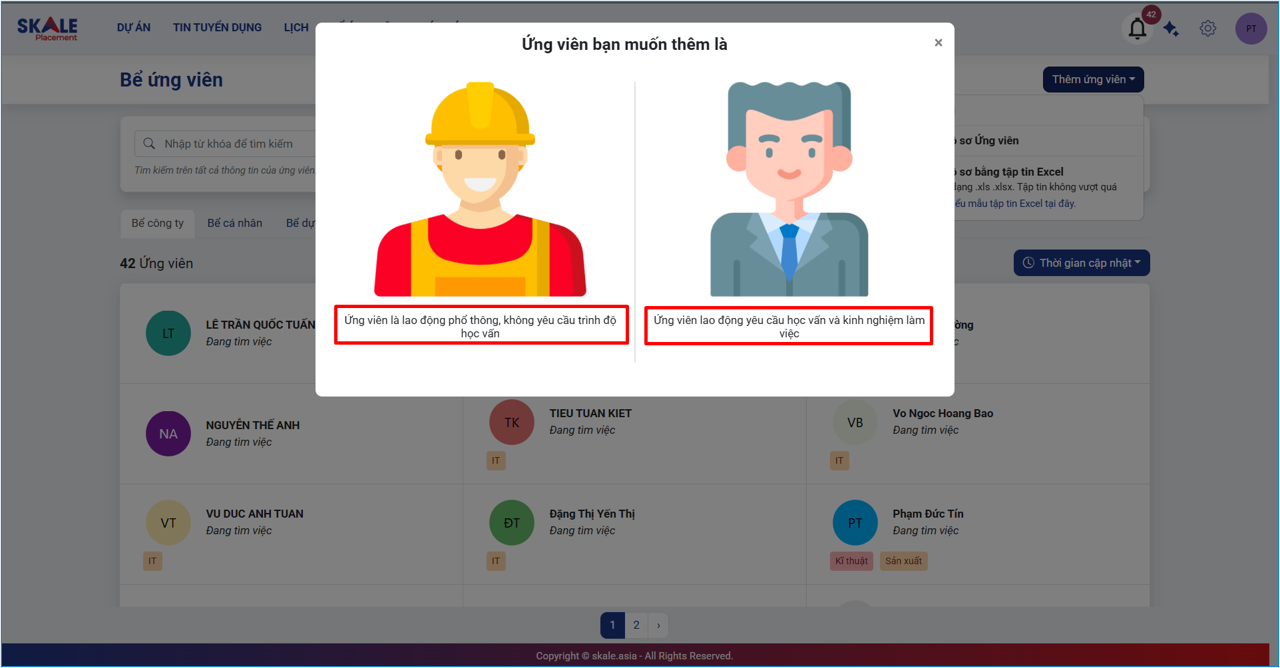
Task: Click the sparkle AI icon in header
Action: point(1171,30)
